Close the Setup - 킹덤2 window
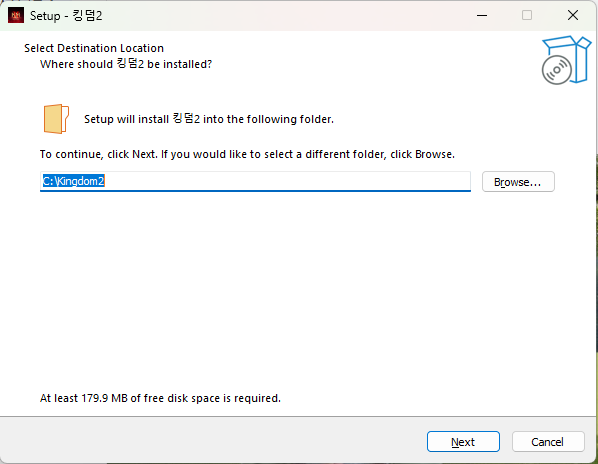 (x=573, y=16)
